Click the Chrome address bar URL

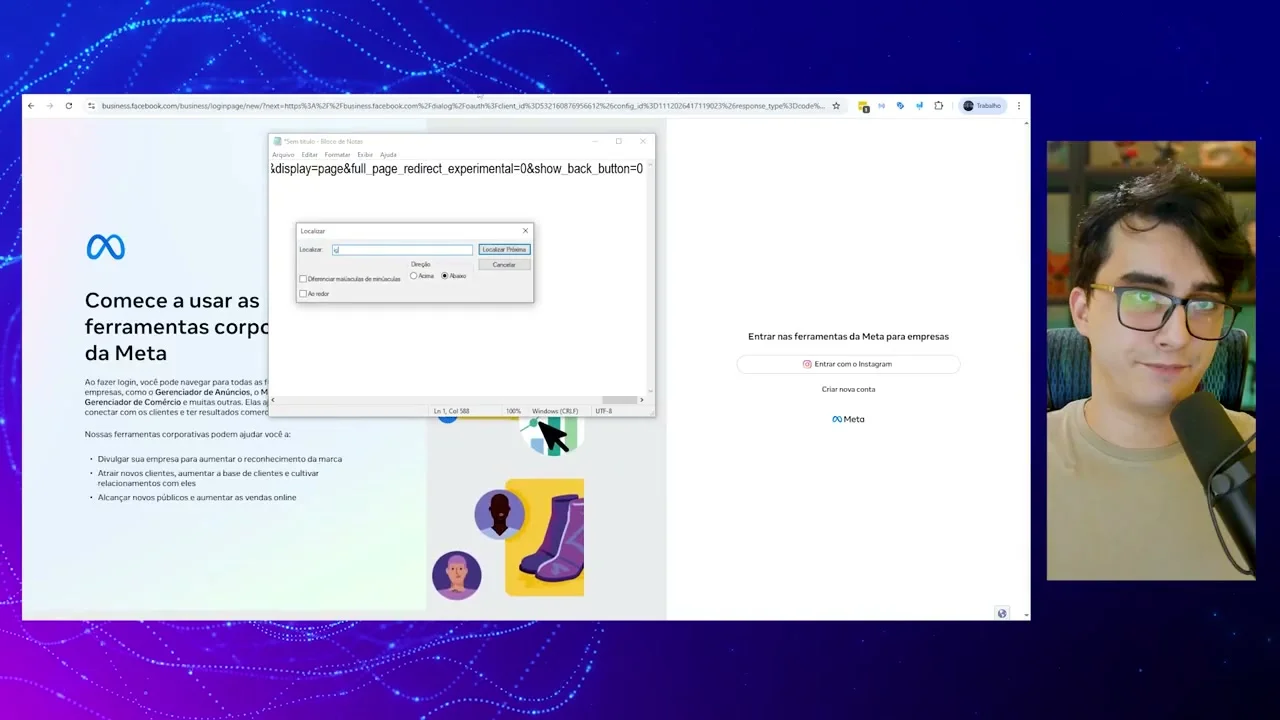[x=463, y=106]
